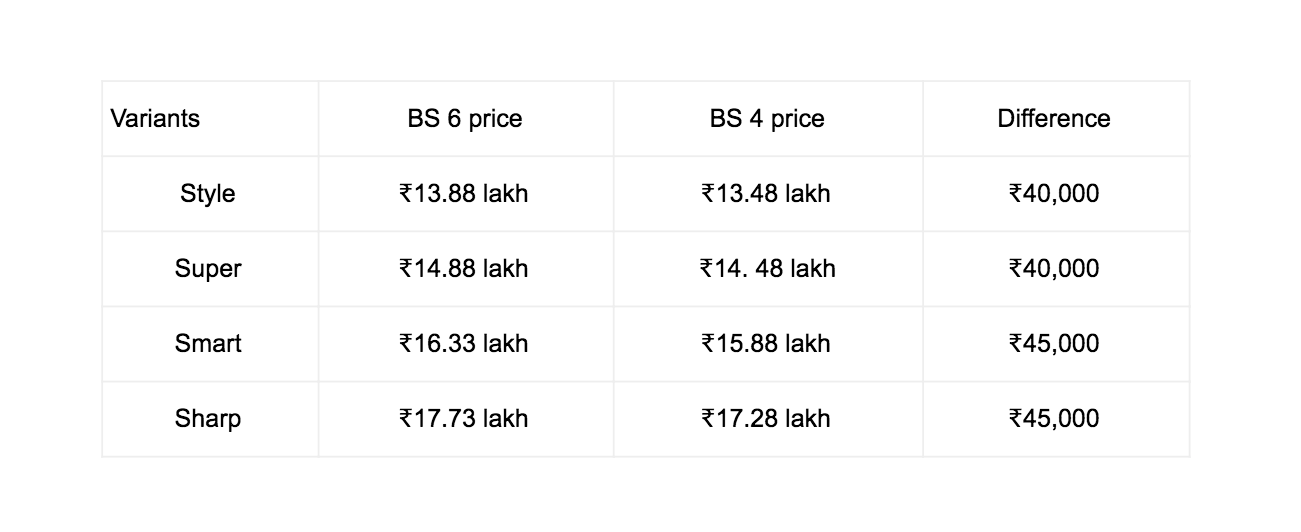Click the Variants column header

155,119
